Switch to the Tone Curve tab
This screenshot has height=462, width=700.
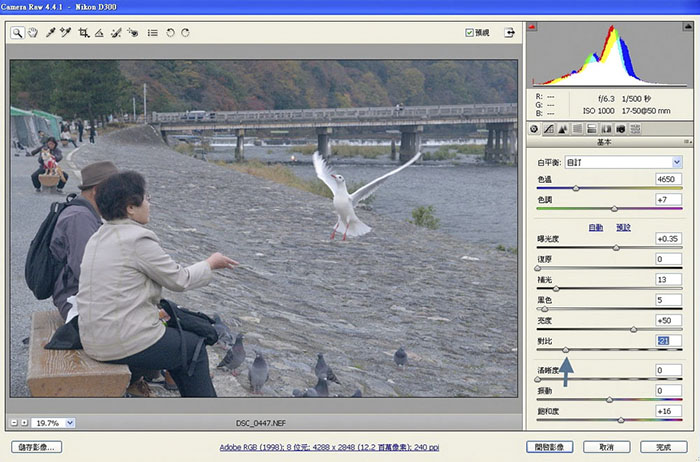548,129
